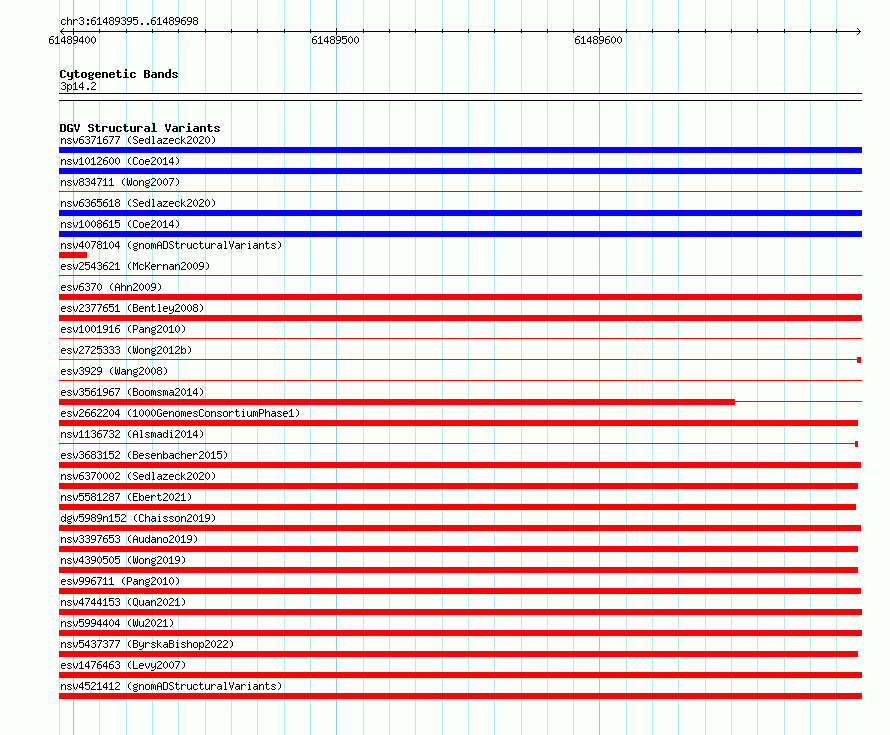Select nsv4390505 (Wong2019) label

(123, 560)
